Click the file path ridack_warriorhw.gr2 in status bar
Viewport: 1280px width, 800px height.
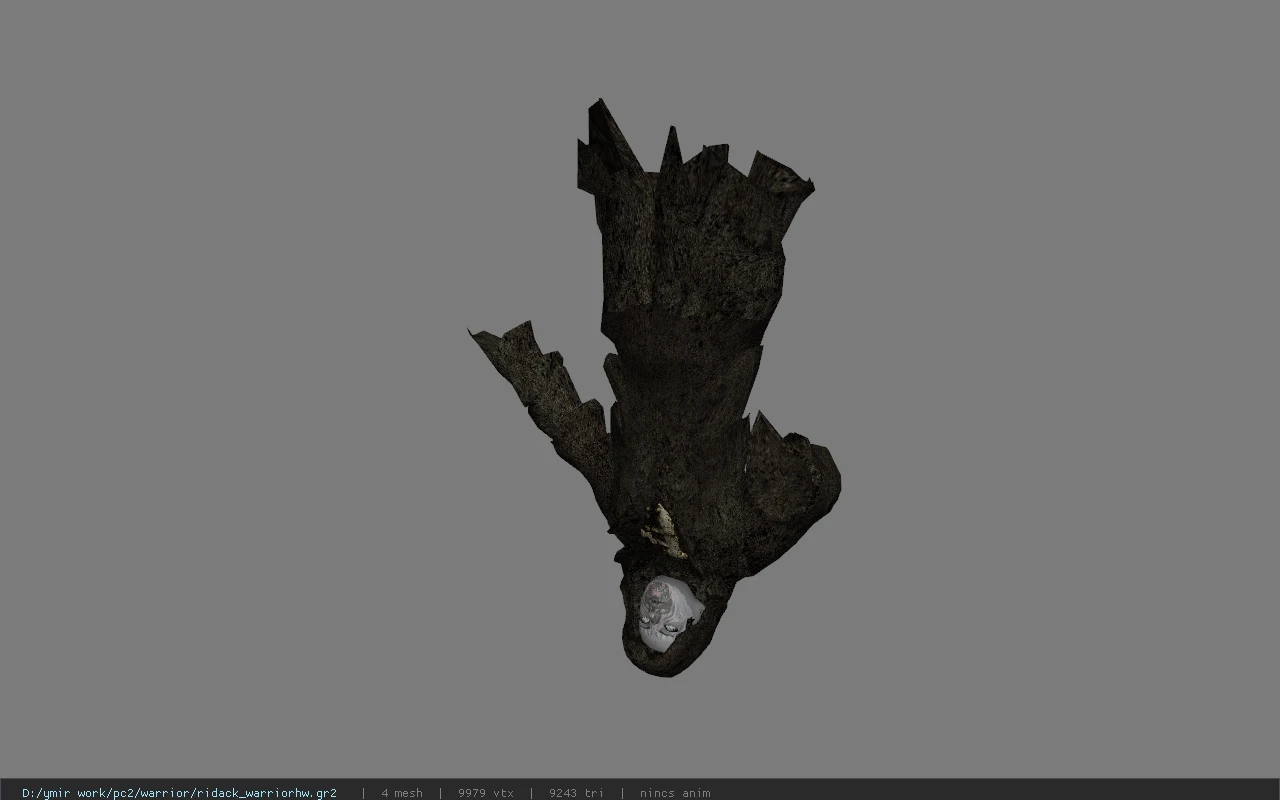point(179,793)
